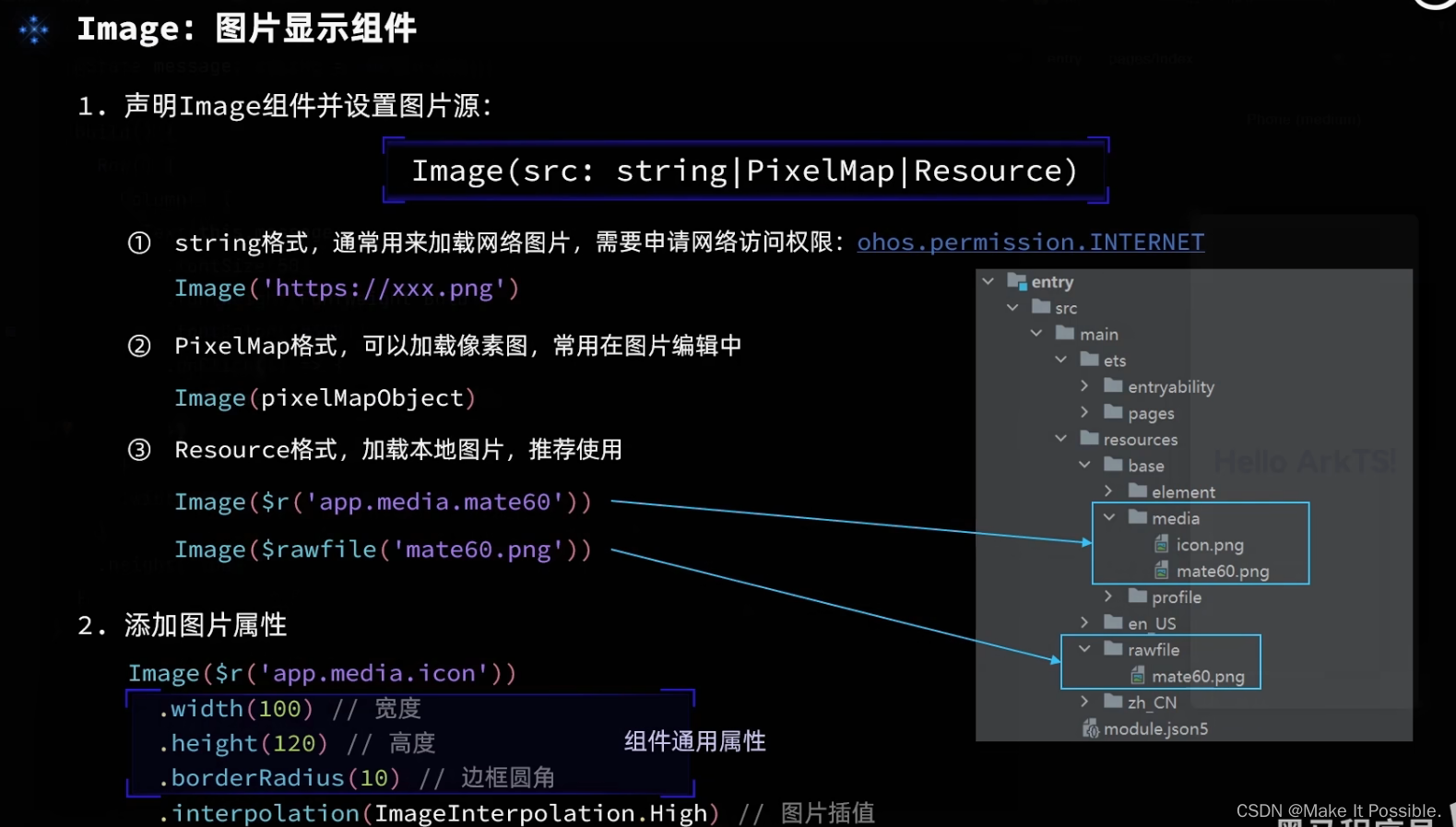Collapse the main folder chevron

coord(1036,333)
